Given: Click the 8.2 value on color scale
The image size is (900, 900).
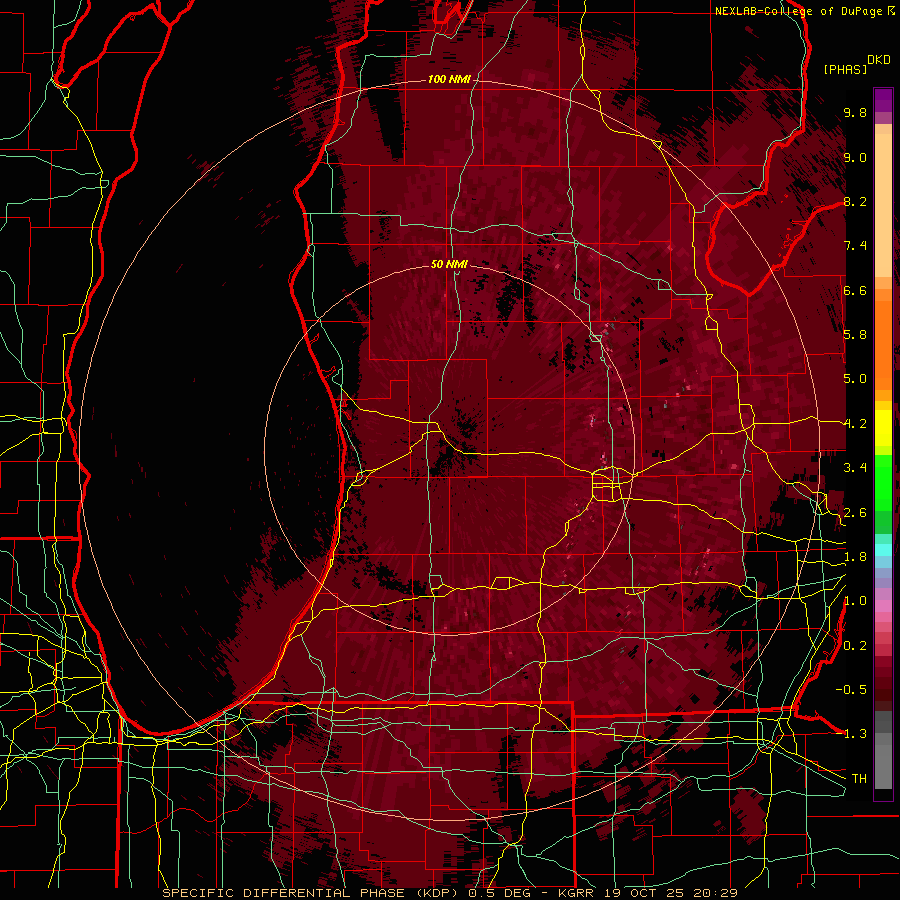Looking at the screenshot, I should [x=855, y=201].
